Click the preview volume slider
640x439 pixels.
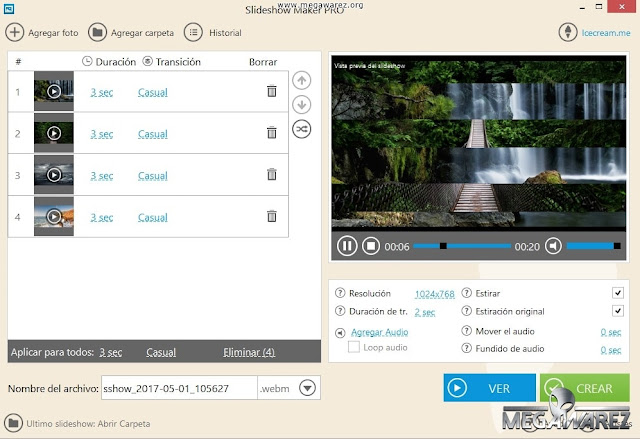[x=593, y=246]
